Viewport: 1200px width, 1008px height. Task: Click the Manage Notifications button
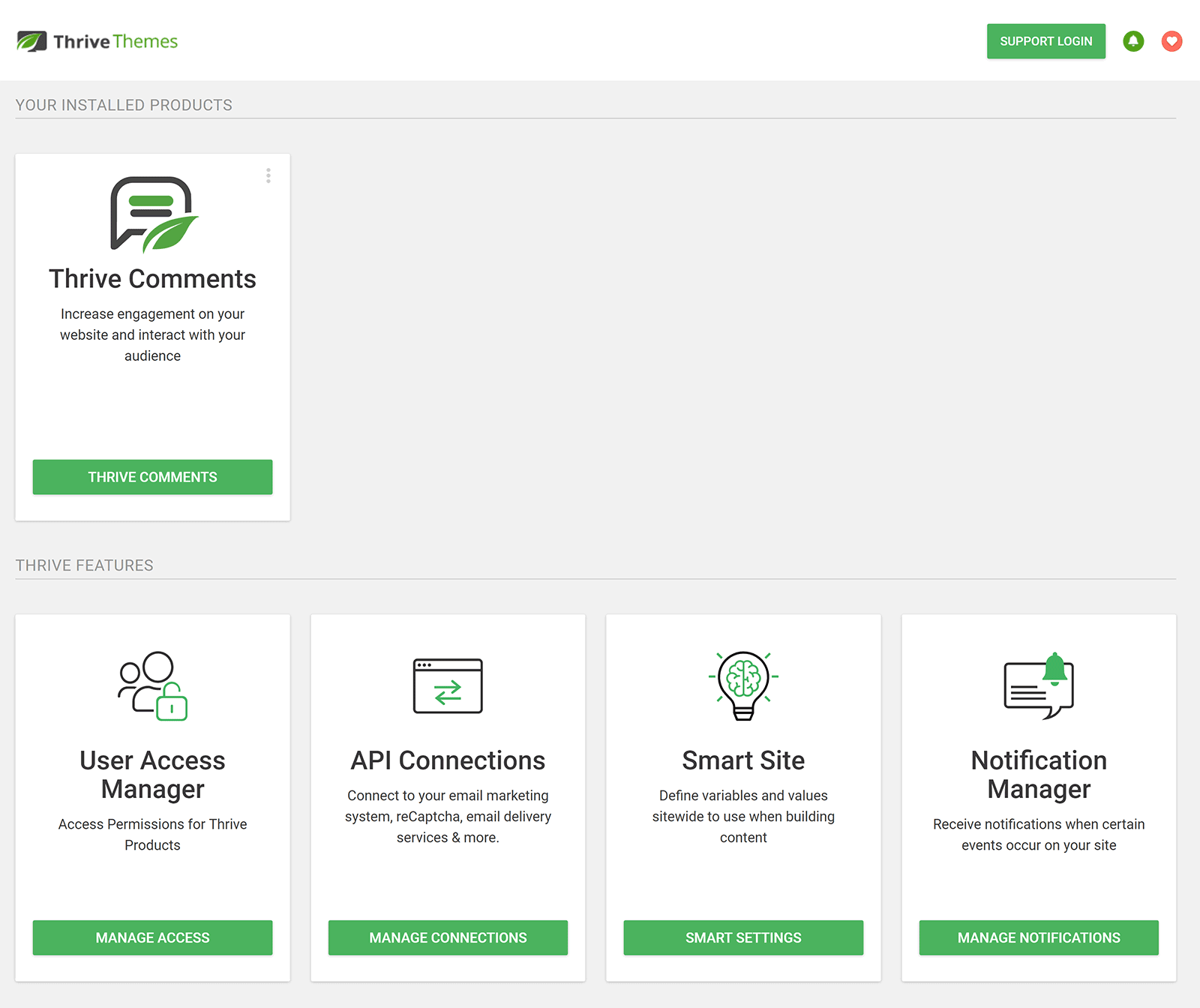pos(1039,937)
